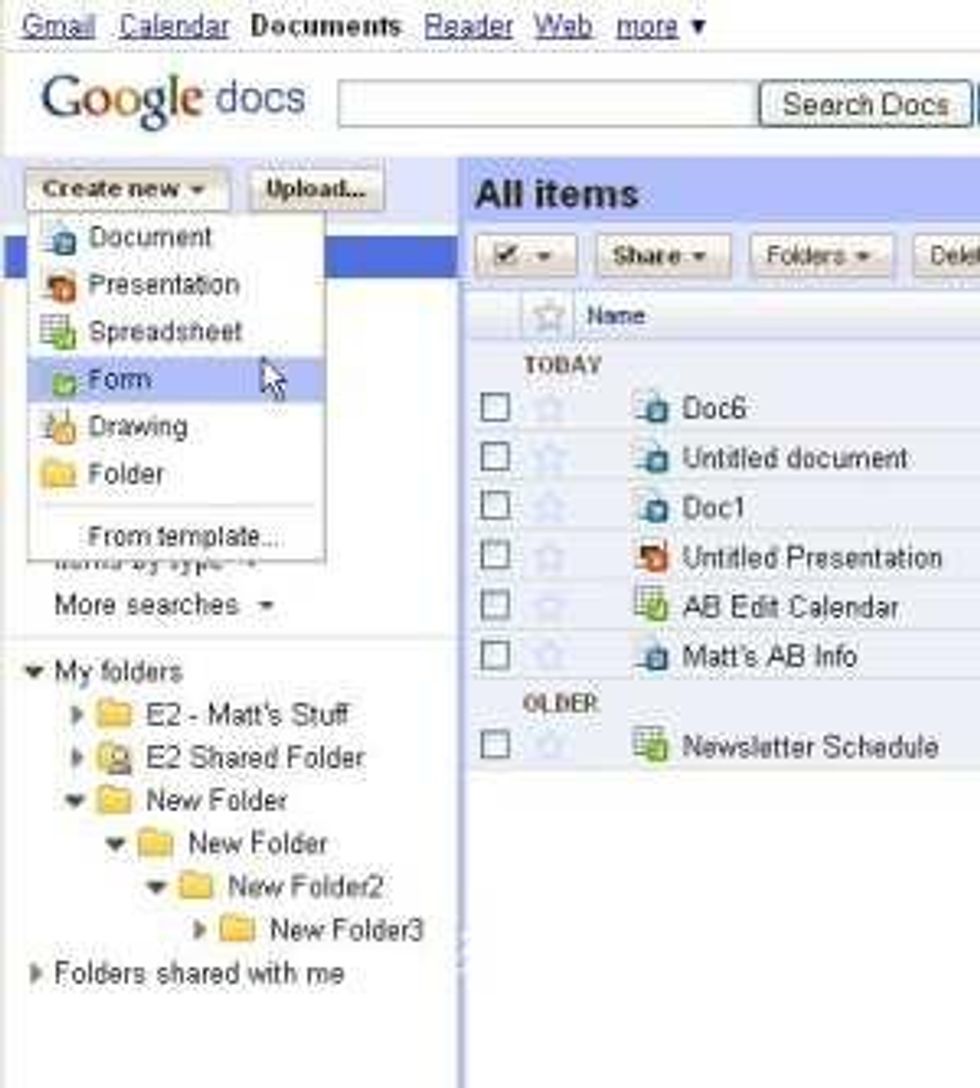Image resolution: width=980 pixels, height=1088 pixels.
Task: Expand the E2 - Matt's Stuff folder
Action: coord(77,715)
